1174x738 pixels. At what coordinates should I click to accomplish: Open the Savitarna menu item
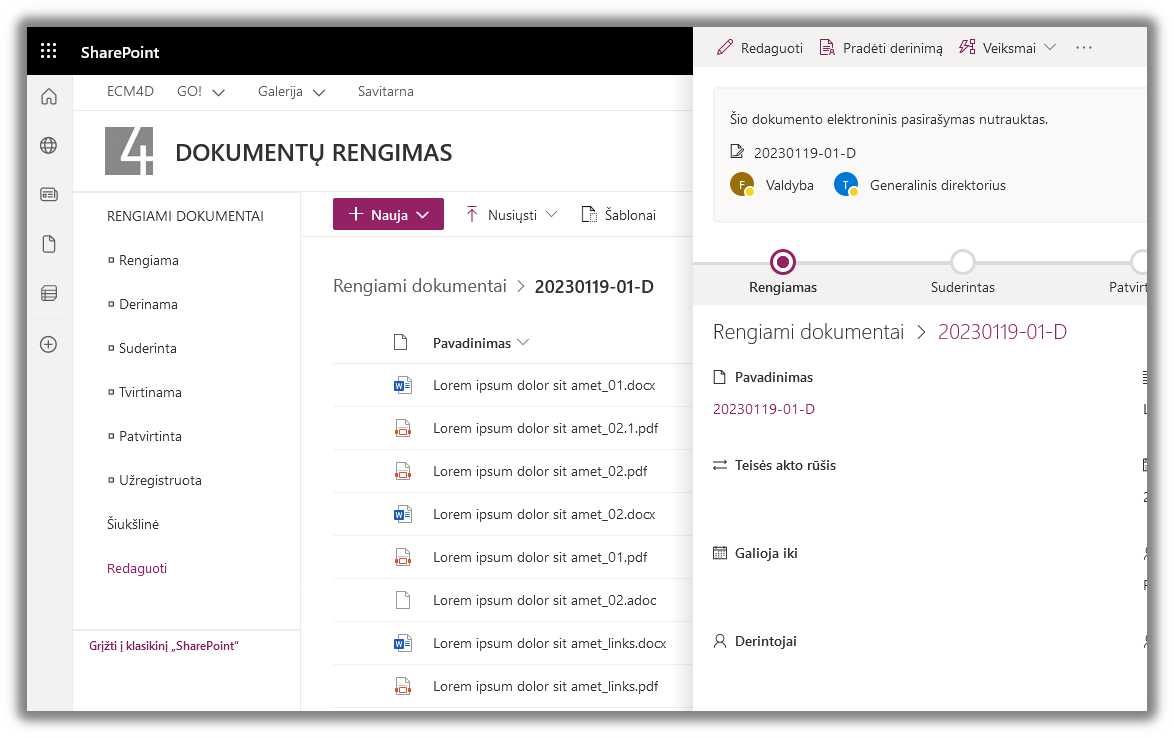(385, 92)
